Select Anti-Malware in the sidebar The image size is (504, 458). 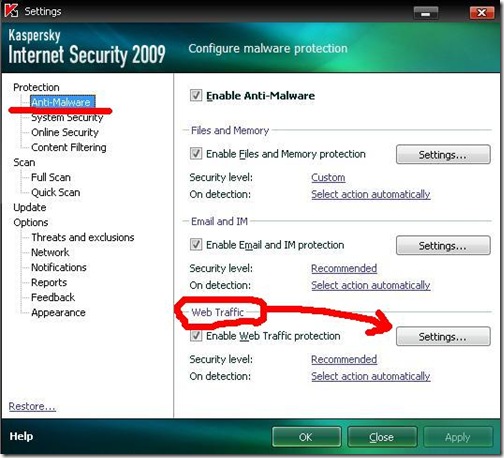(x=62, y=102)
